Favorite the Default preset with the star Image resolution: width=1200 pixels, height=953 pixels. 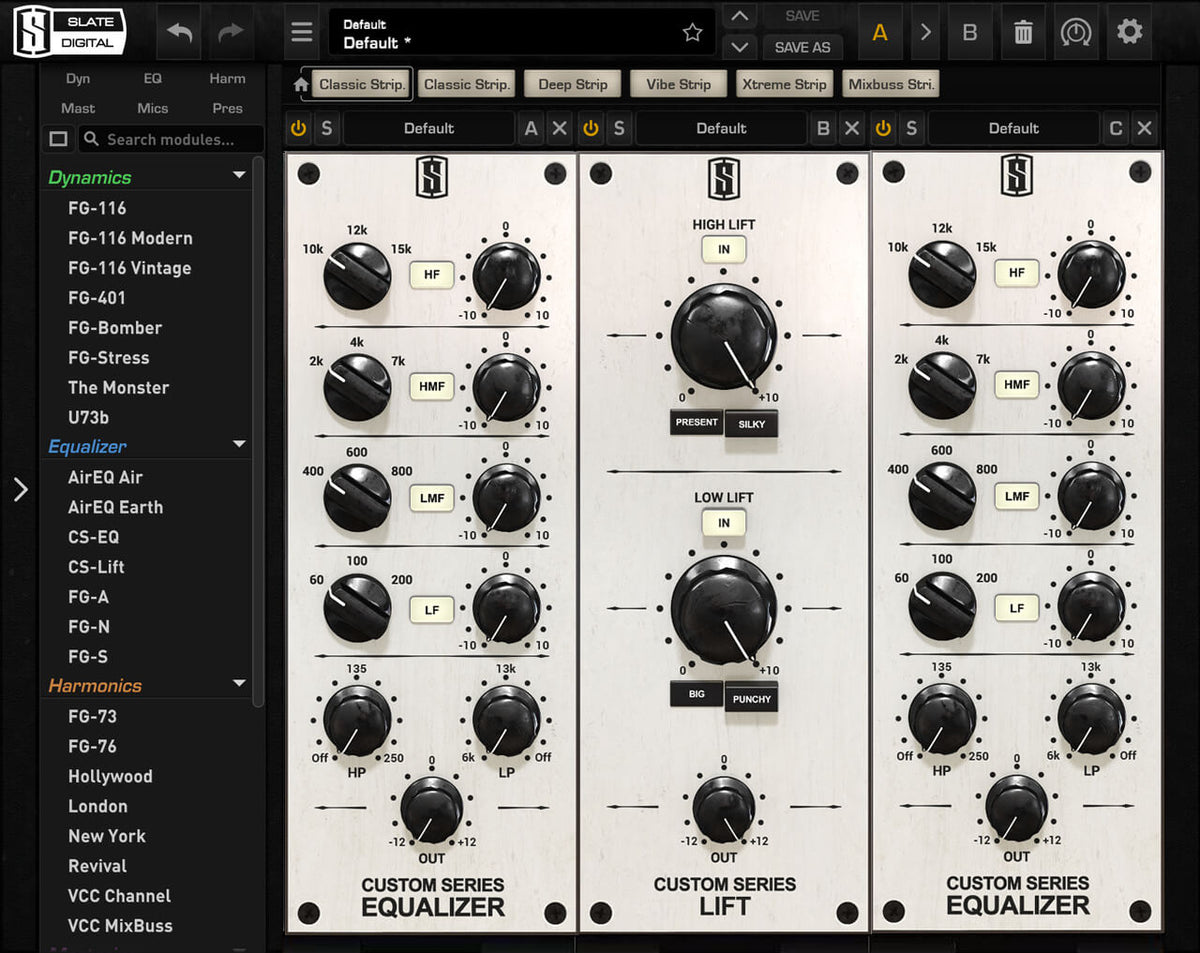tap(692, 32)
